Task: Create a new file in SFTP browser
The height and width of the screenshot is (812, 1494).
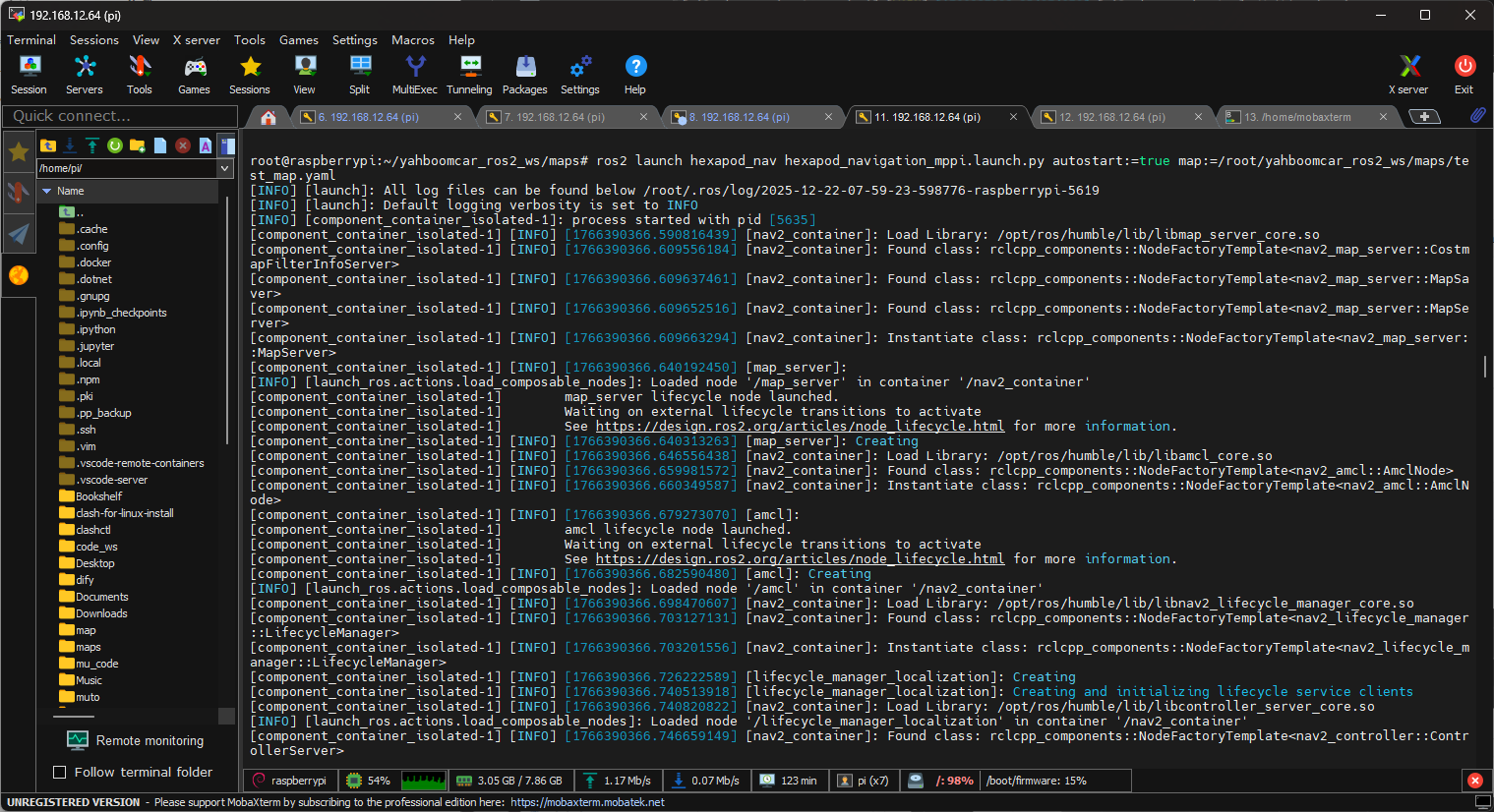Action: [x=160, y=145]
